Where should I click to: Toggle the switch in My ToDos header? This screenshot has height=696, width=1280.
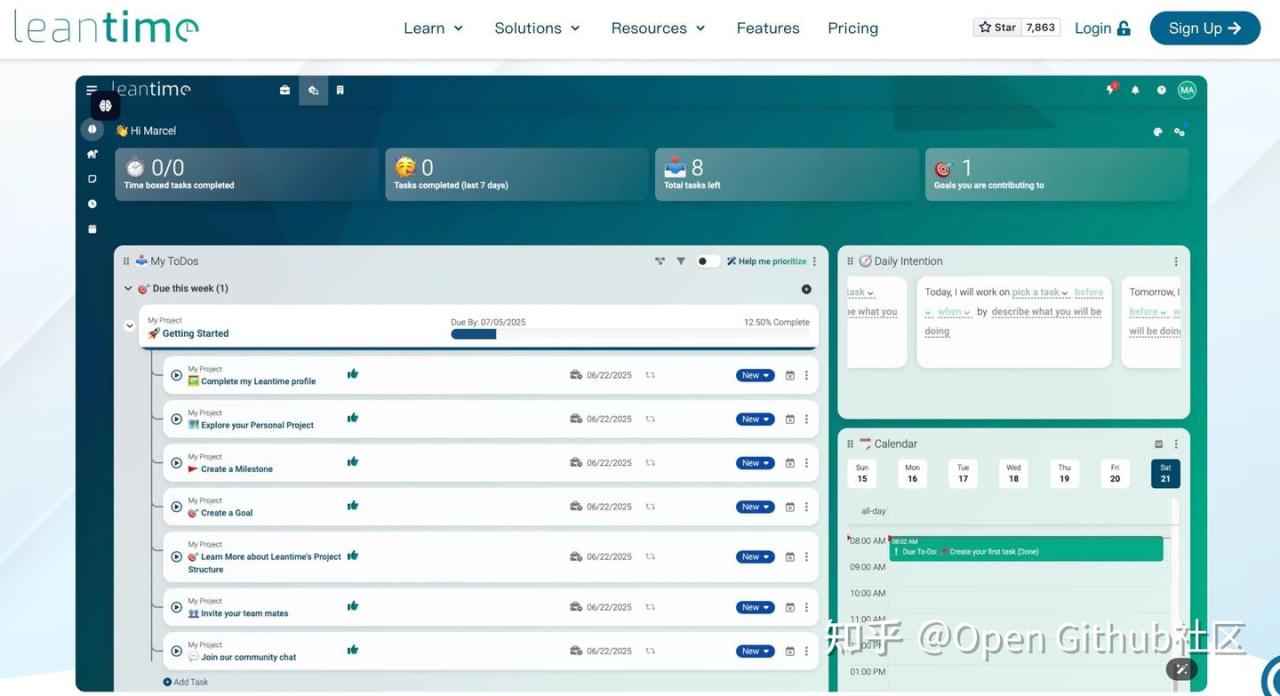coord(707,261)
